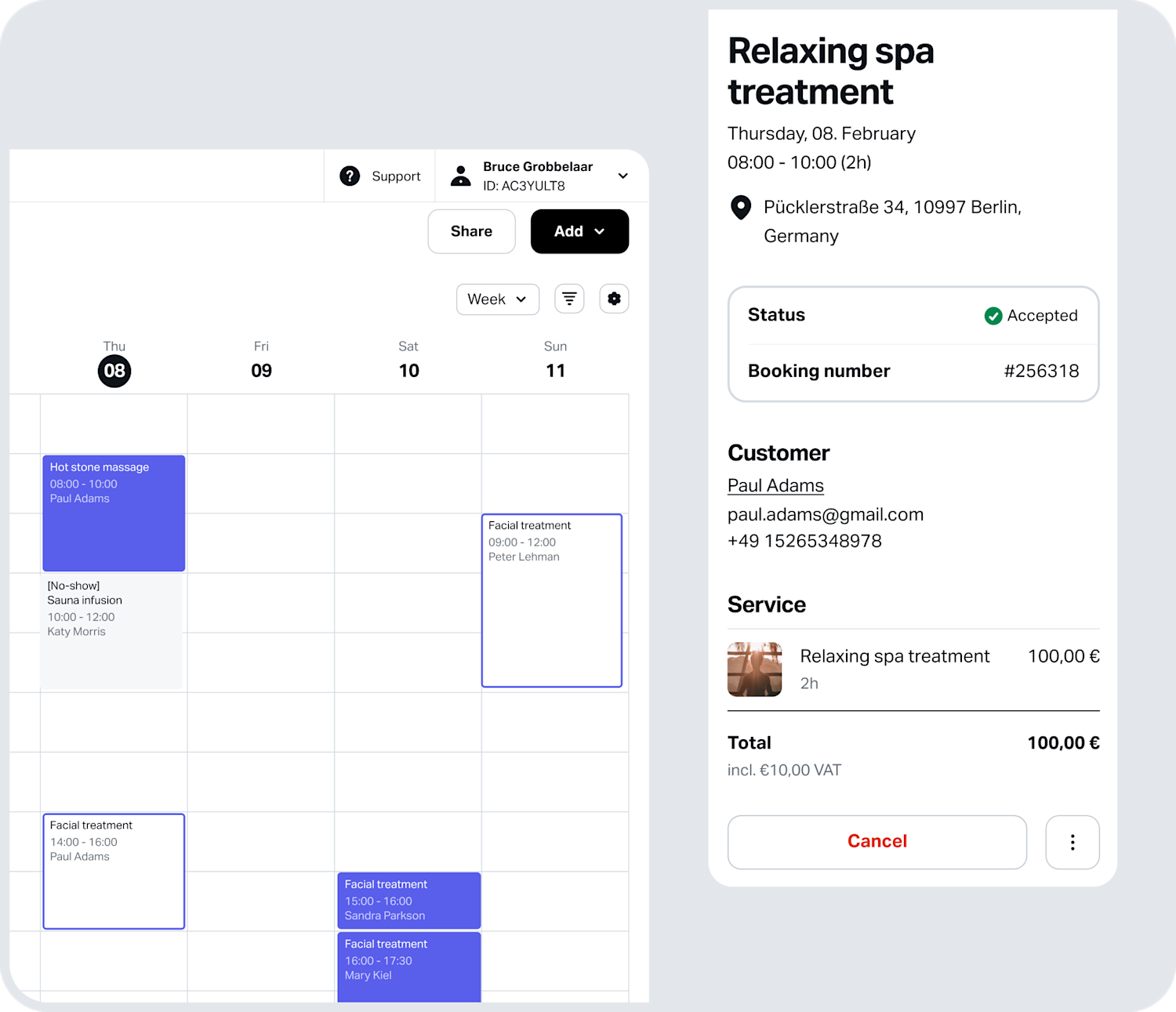Click the Share button
Screen dimensions: 1176x1012
tap(470, 231)
